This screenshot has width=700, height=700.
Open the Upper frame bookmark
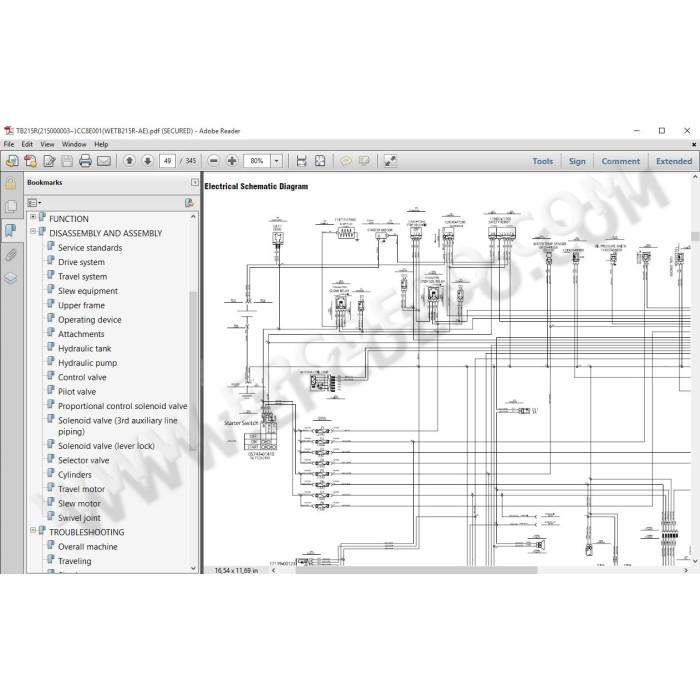click(x=81, y=305)
